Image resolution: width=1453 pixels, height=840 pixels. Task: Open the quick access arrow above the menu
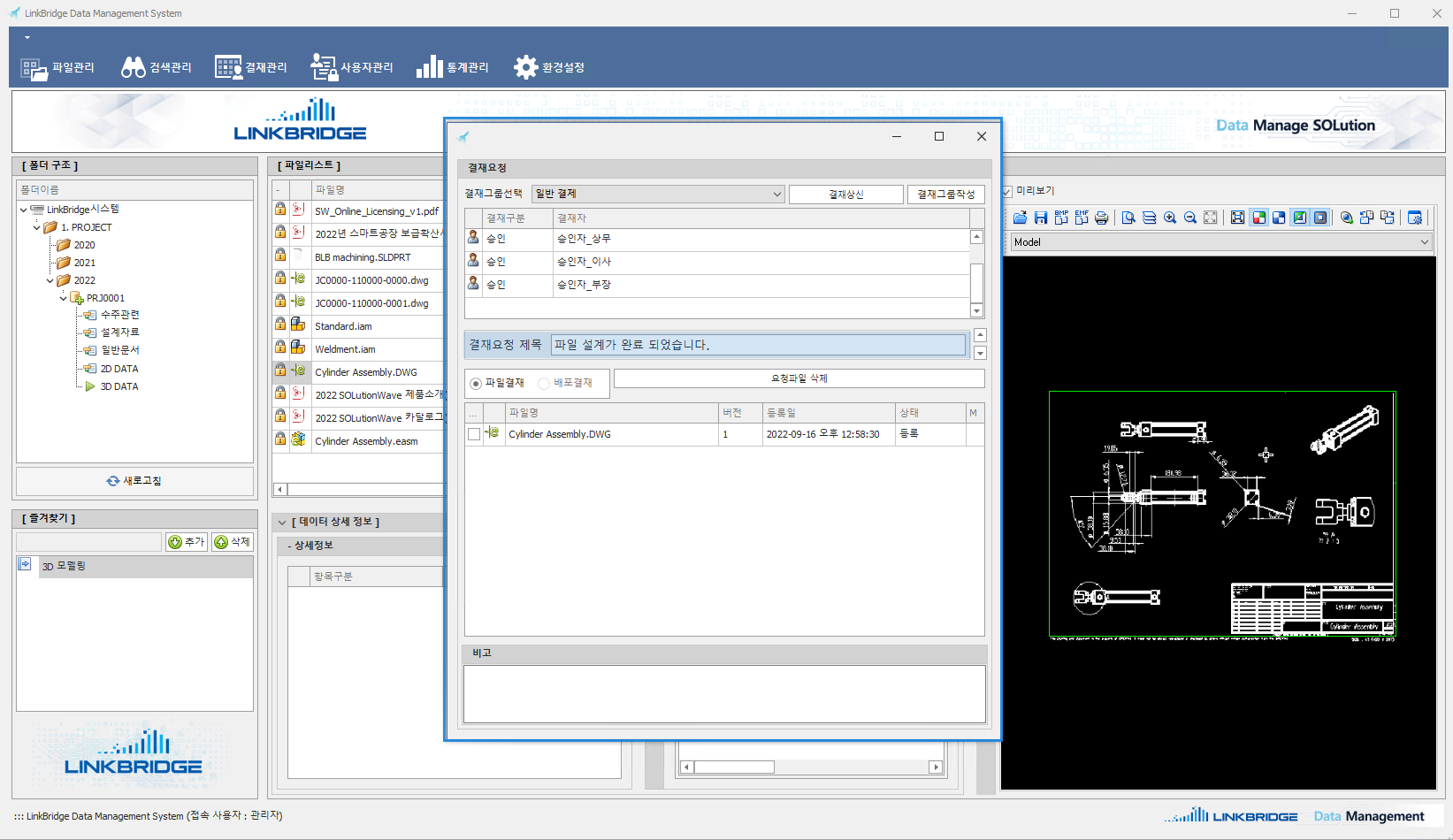point(27,37)
